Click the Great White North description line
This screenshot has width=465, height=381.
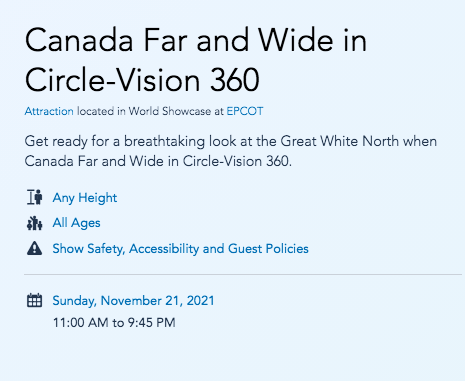(231, 142)
